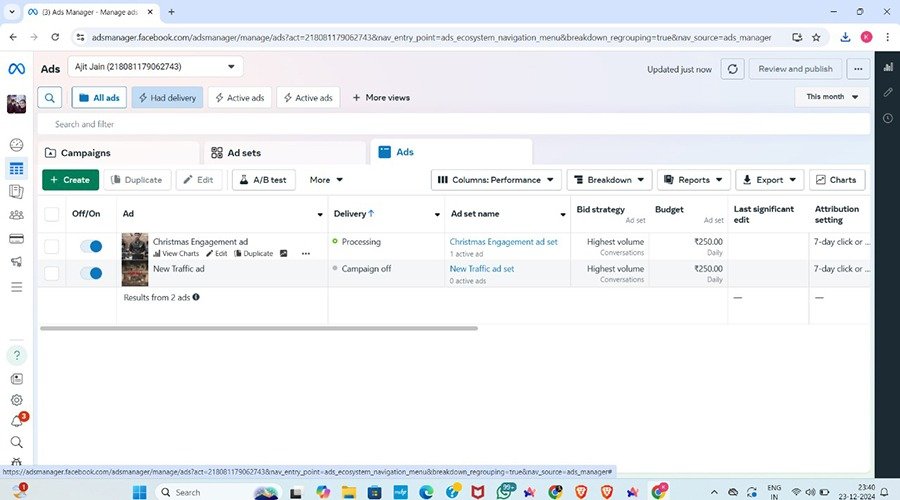Open Microsoft Edge from the taskbar
900x500 pixels.
click(426, 492)
